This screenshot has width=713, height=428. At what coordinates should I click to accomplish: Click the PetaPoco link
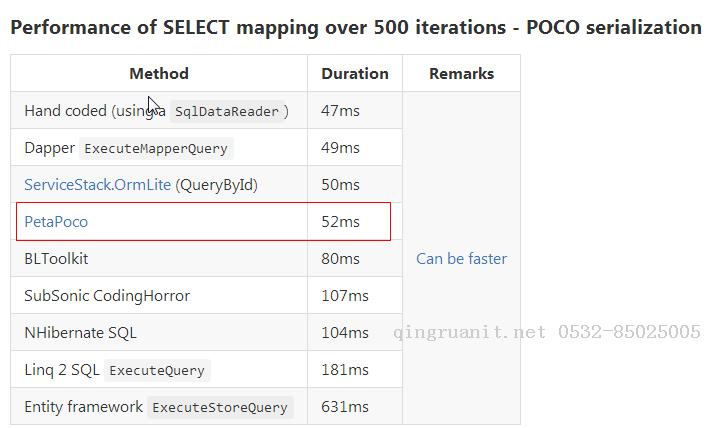[56, 222]
